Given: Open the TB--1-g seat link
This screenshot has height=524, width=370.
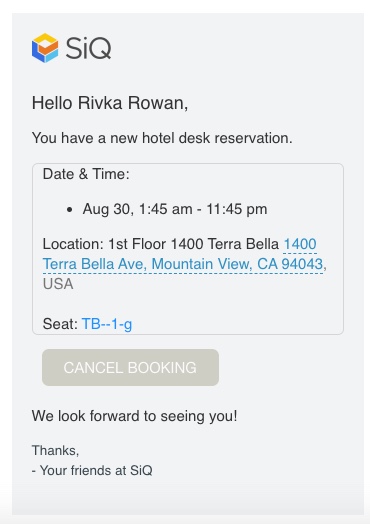Looking at the screenshot, I should click(x=107, y=324).
